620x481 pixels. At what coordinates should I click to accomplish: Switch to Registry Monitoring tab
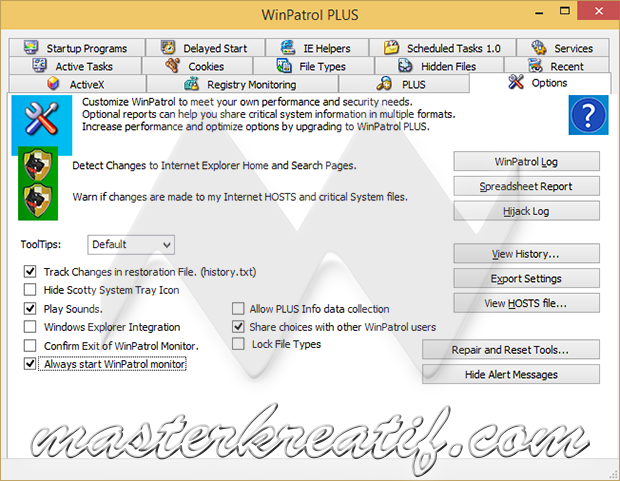point(242,84)
